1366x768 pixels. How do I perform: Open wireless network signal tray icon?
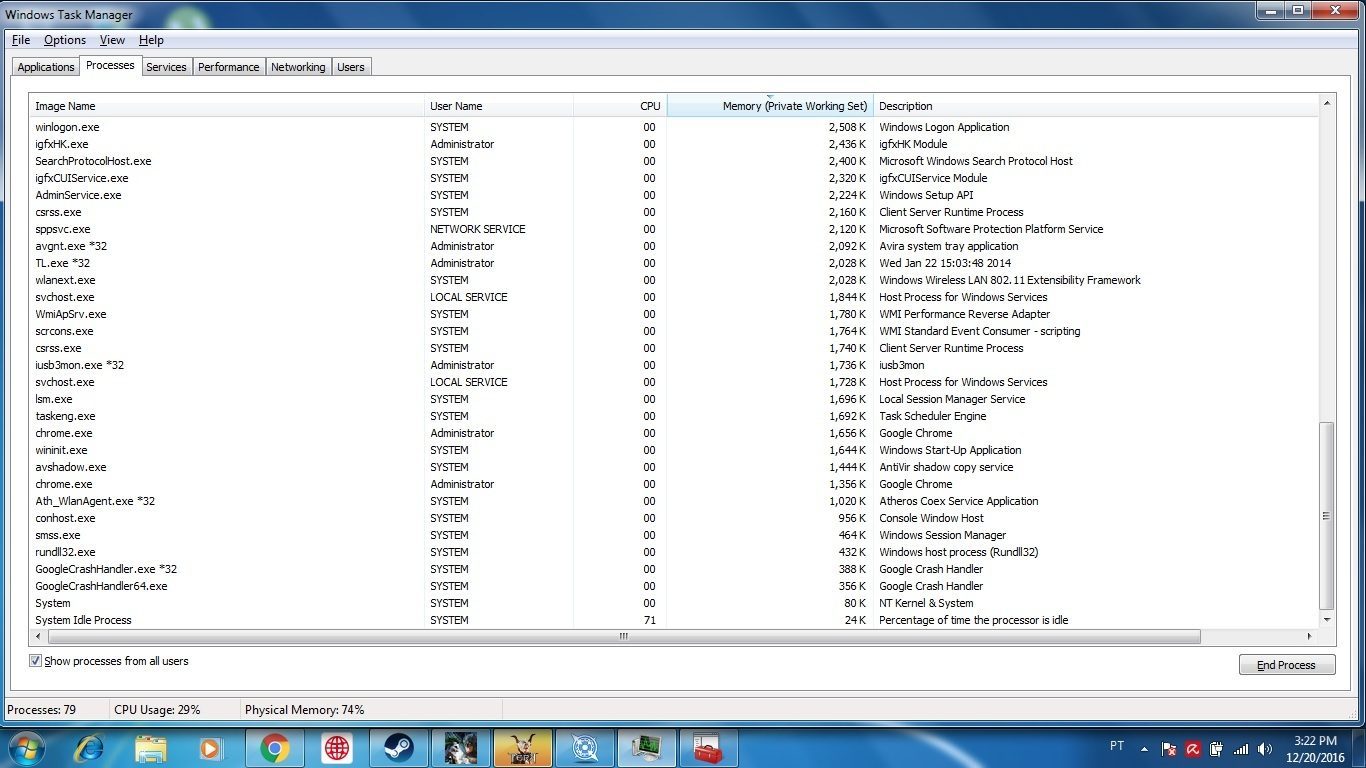[1241, 748]
